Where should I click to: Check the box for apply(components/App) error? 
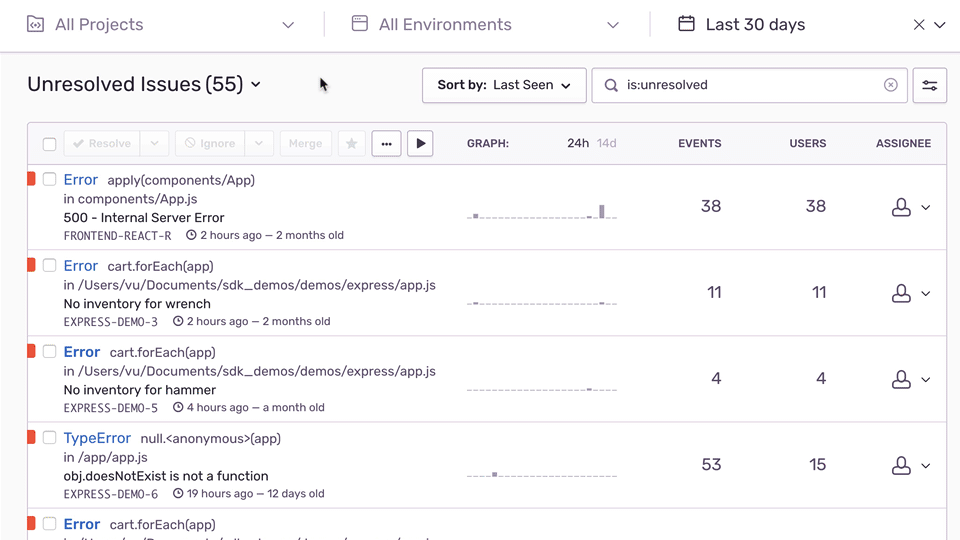coord(49,180)
